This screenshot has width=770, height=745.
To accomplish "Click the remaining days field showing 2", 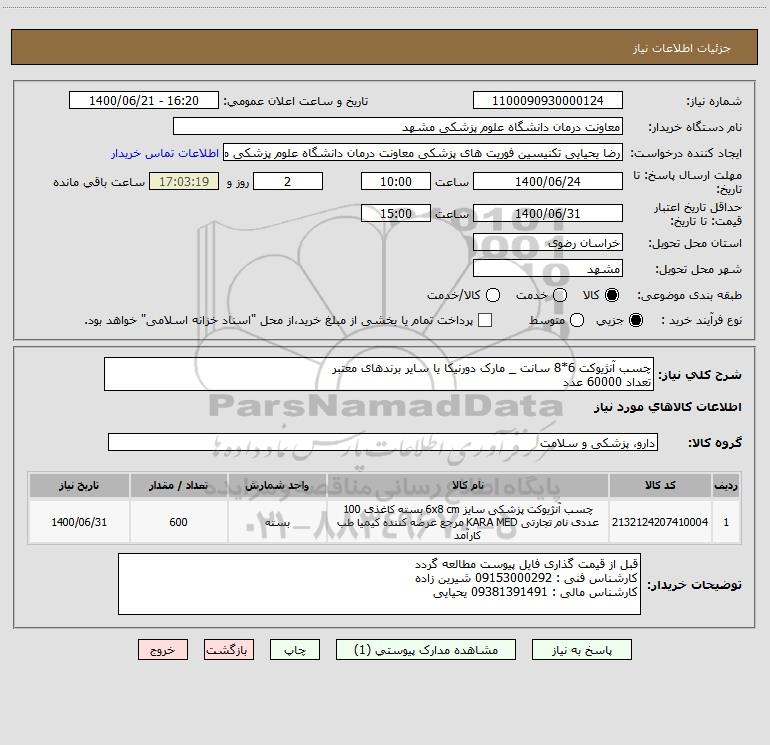I will click(x=288, y=181).
